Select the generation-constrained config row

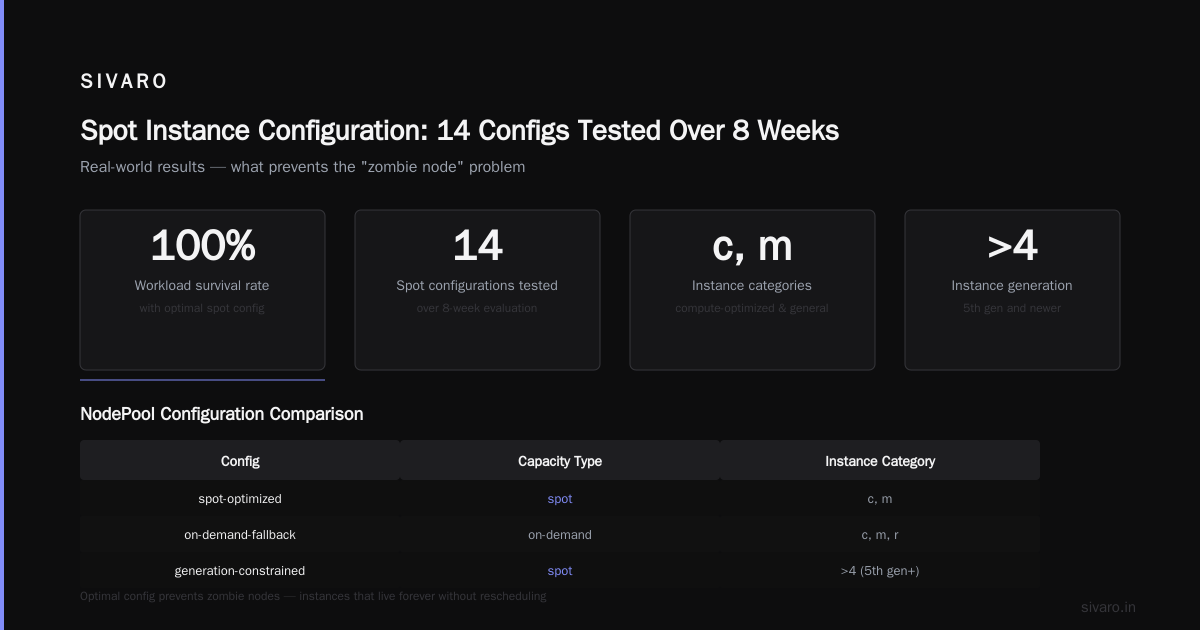pos(560,570)
